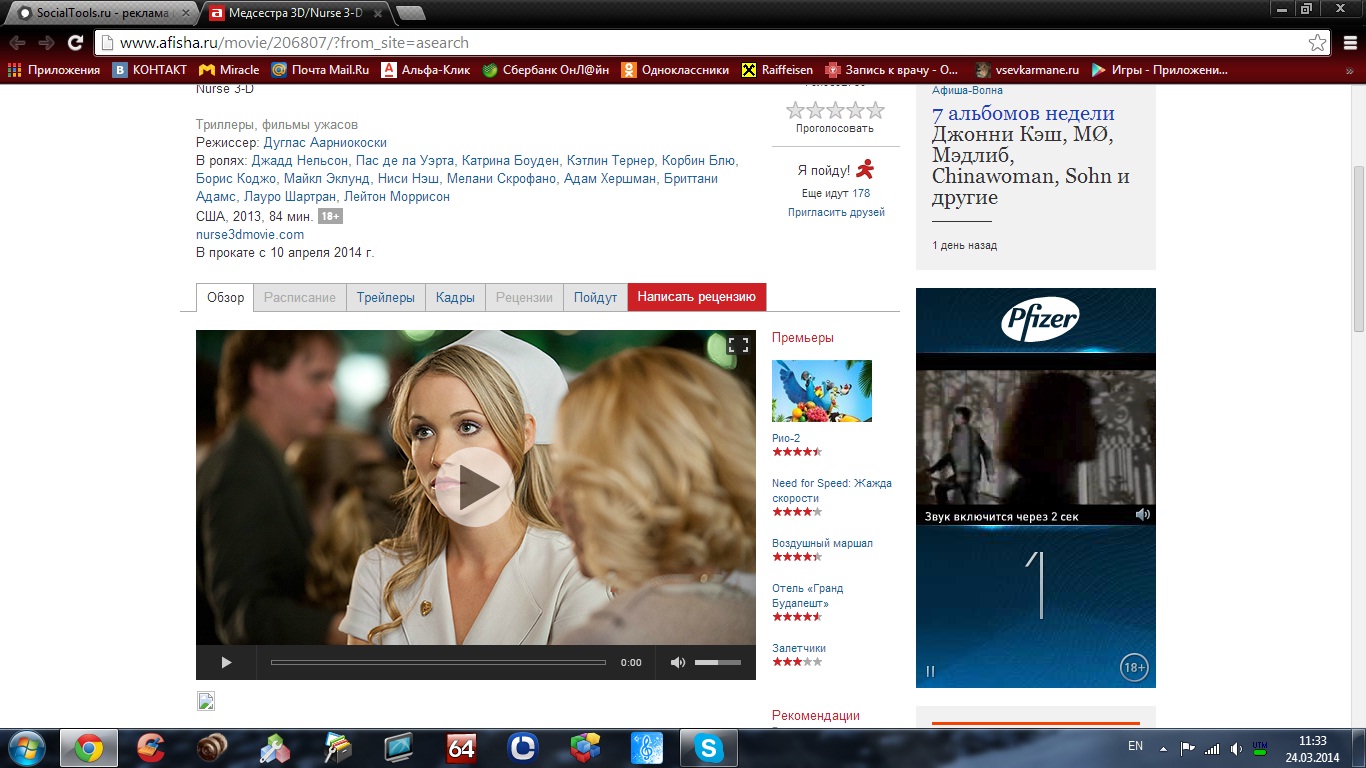Switch to the Расписание tab
This screenshot has height=768, width=1366.
(x=300, y=297)
